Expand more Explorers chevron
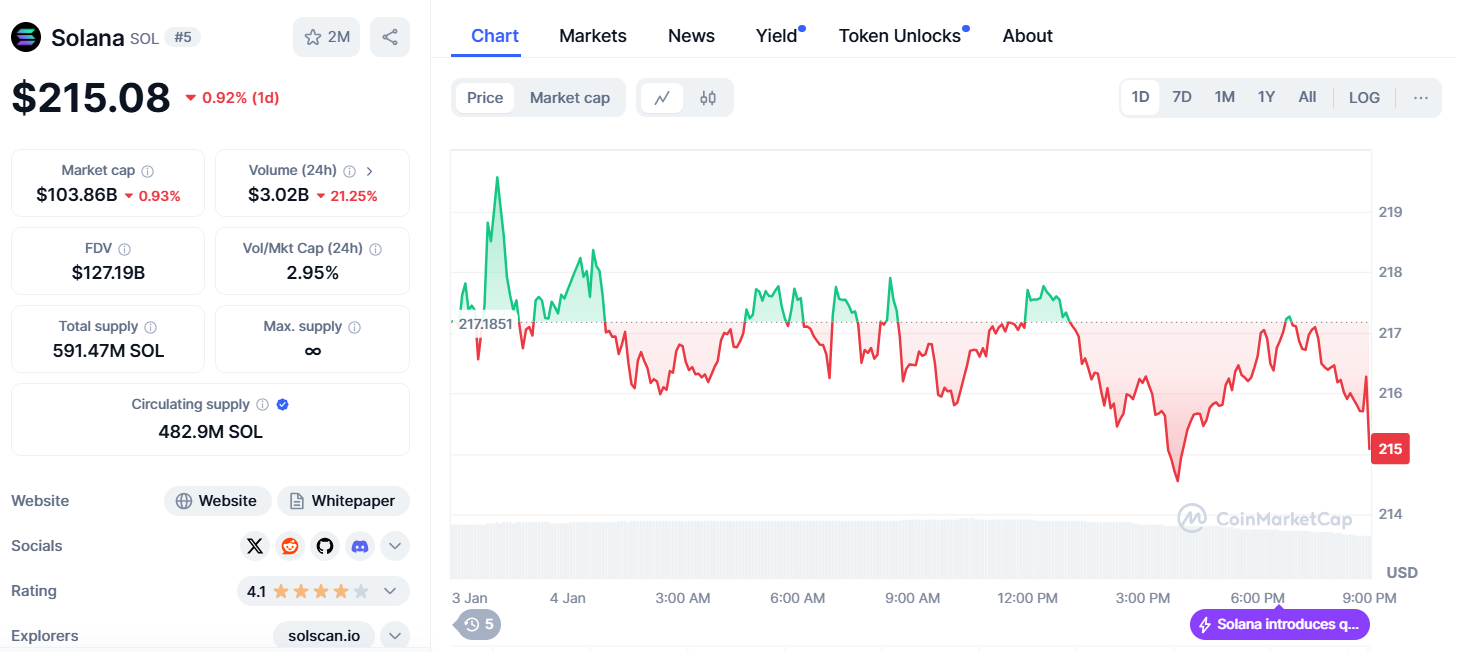This screenshot has width=1457, height=652. 395,636
